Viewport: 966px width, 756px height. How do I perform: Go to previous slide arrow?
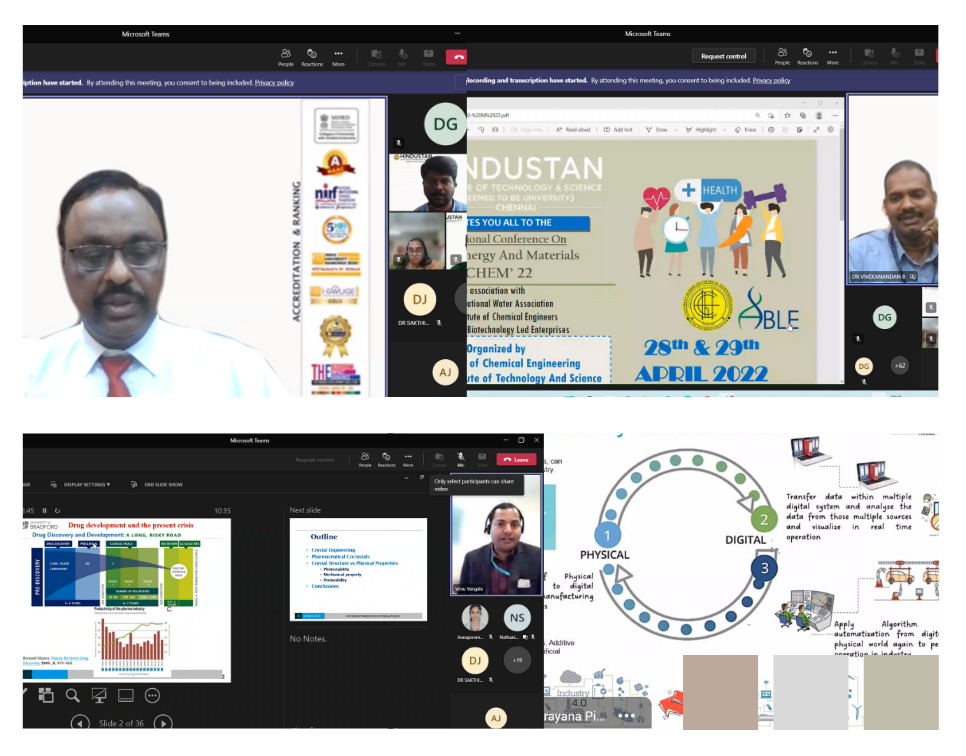point(80,722)
